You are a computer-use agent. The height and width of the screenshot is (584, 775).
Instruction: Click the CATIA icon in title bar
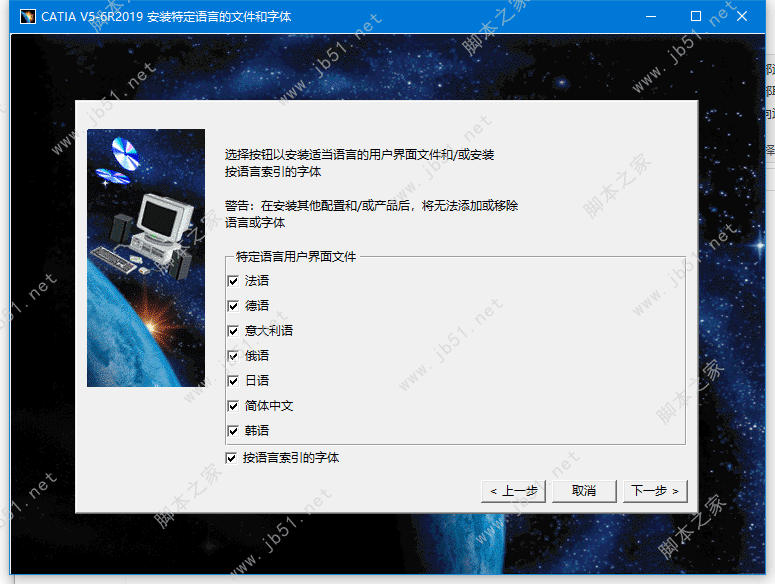[28, 16]
